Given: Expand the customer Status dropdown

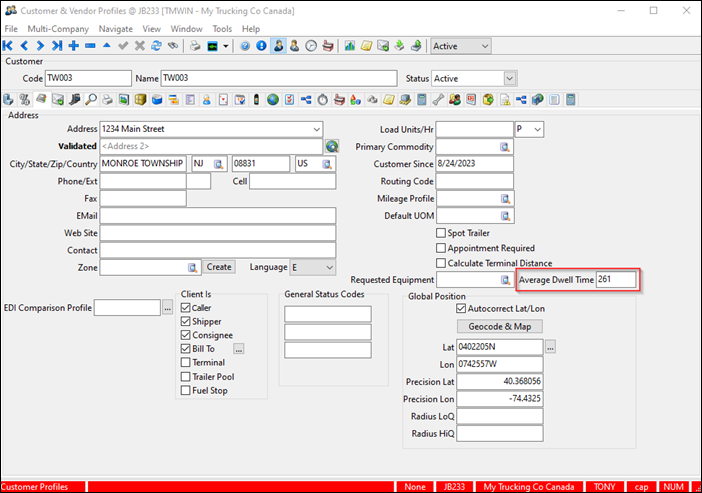Looking at the screenshot, I should pos(510,78).
